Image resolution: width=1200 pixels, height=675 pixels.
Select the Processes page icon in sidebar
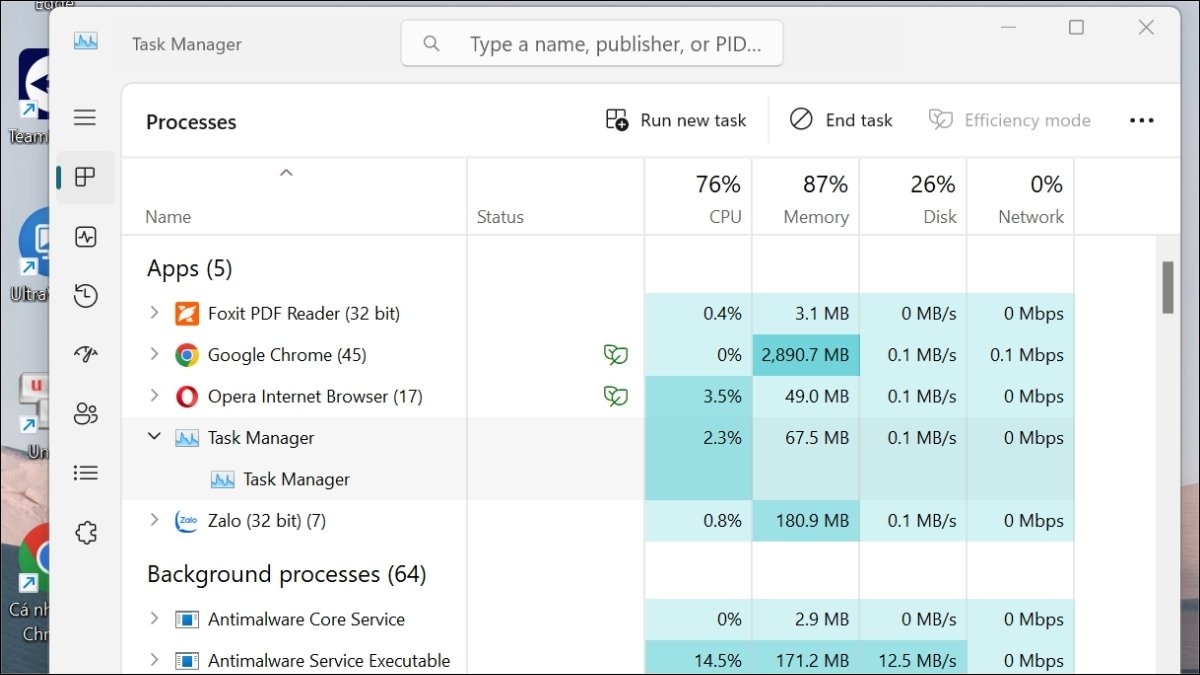(x=85, y=177)
